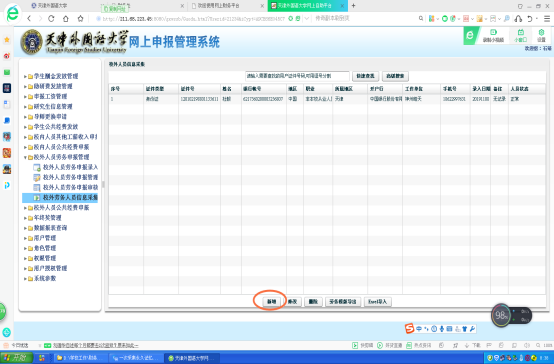554x364 pixels.
Task: Click the Sogou S logo on IME bar
Action: coord(409,328)
